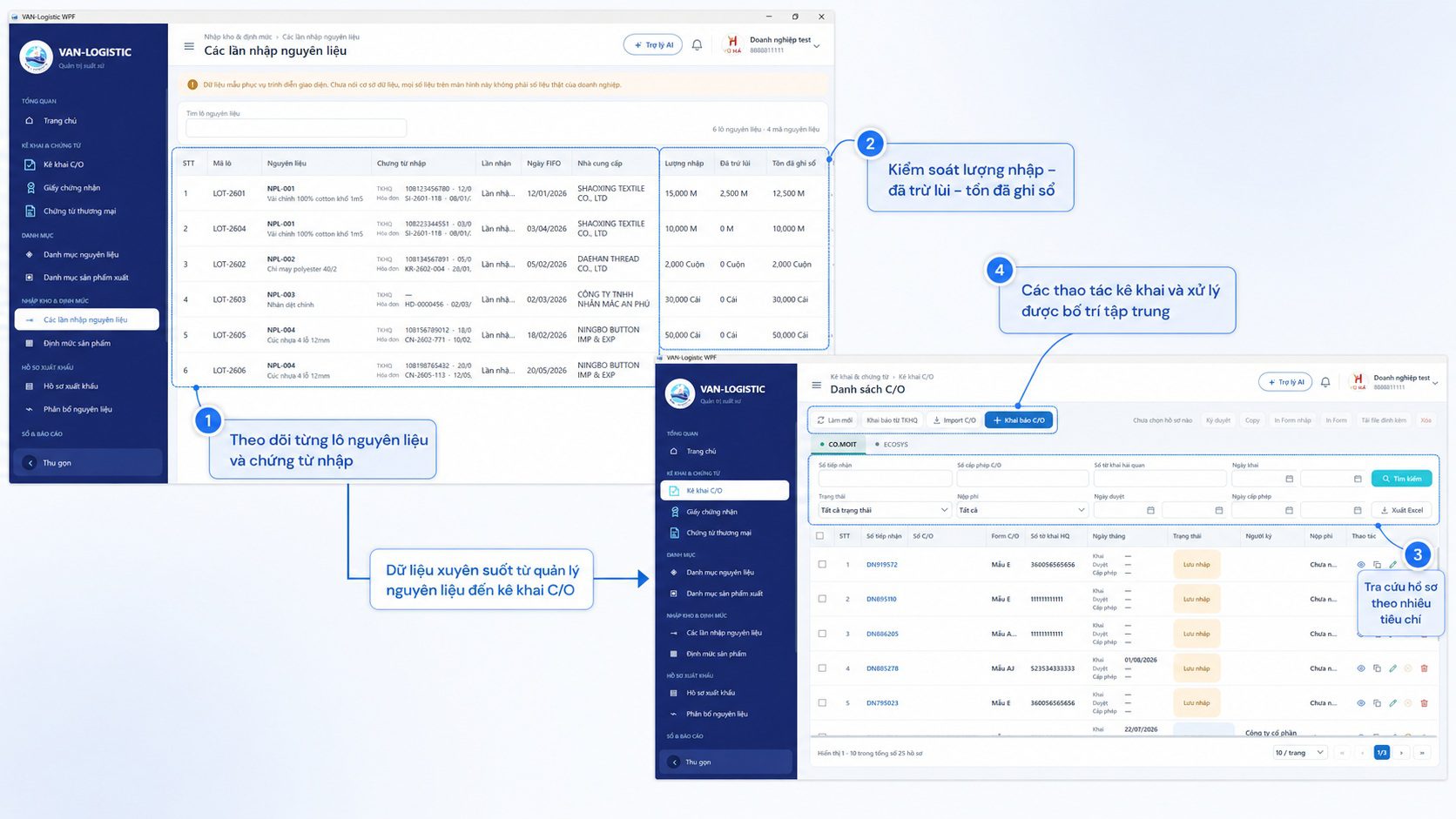1456x819 pixels.
Task: Click the hamburger menu beside Các lần nhập nguyên liệu
Action: [189, 46]
